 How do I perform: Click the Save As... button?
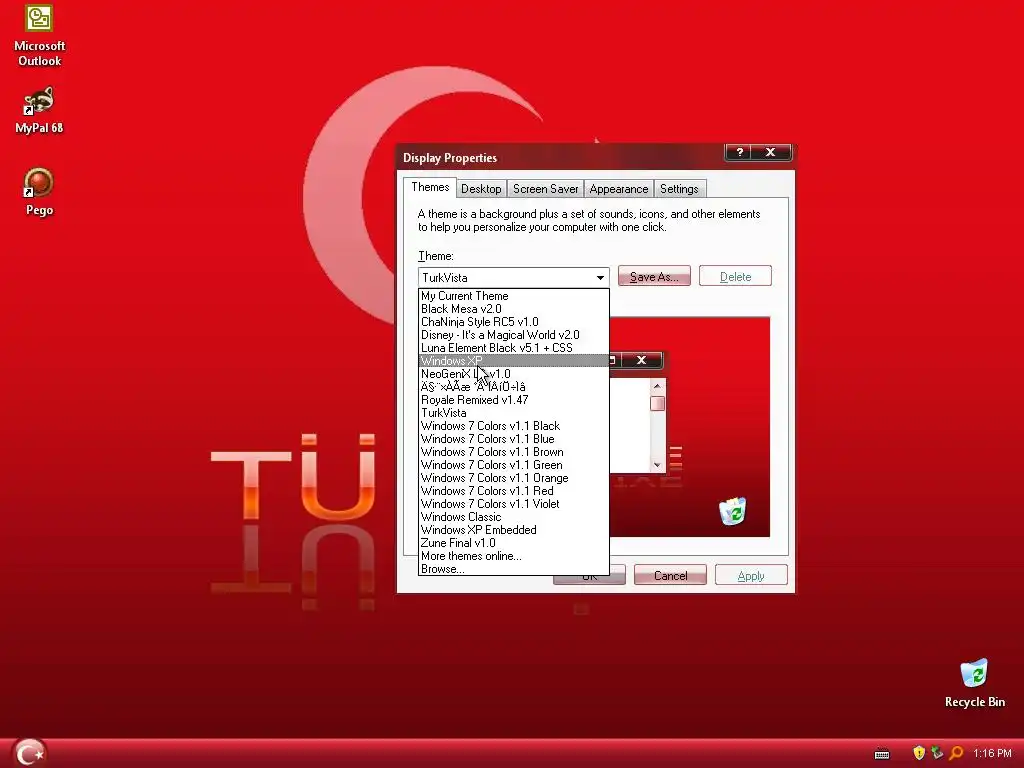point(654,277)
